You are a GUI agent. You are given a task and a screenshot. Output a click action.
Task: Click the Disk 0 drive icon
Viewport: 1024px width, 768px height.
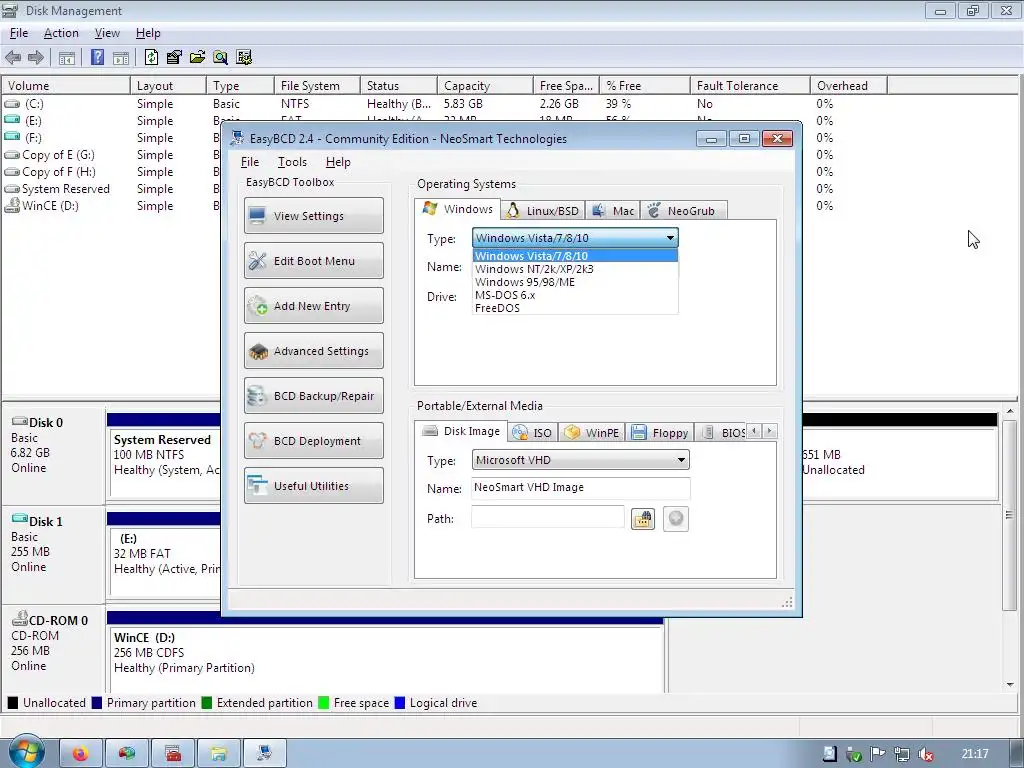click(x=19, y=422)
